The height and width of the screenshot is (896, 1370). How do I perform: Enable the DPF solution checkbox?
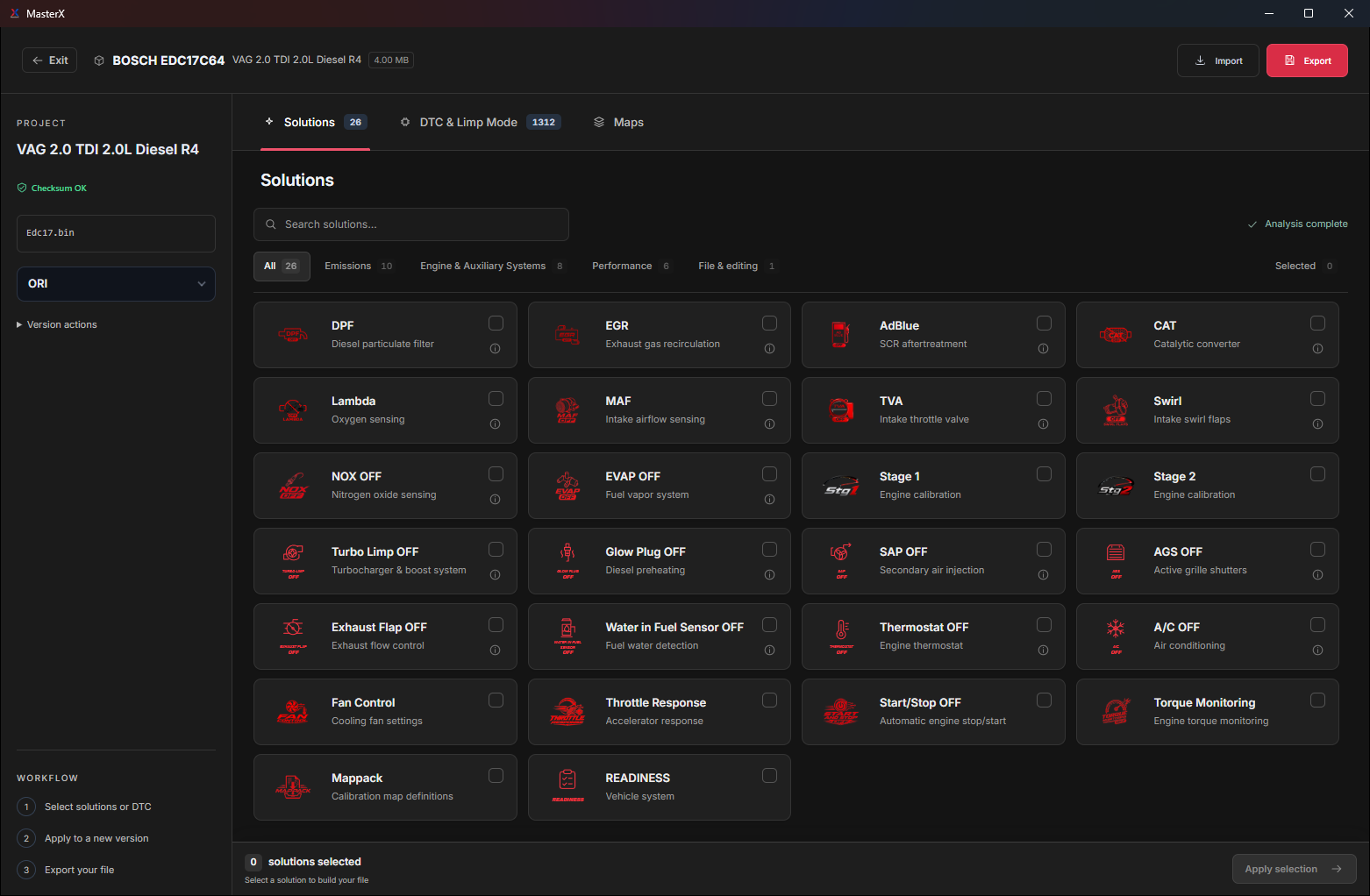tap(496, 324)
